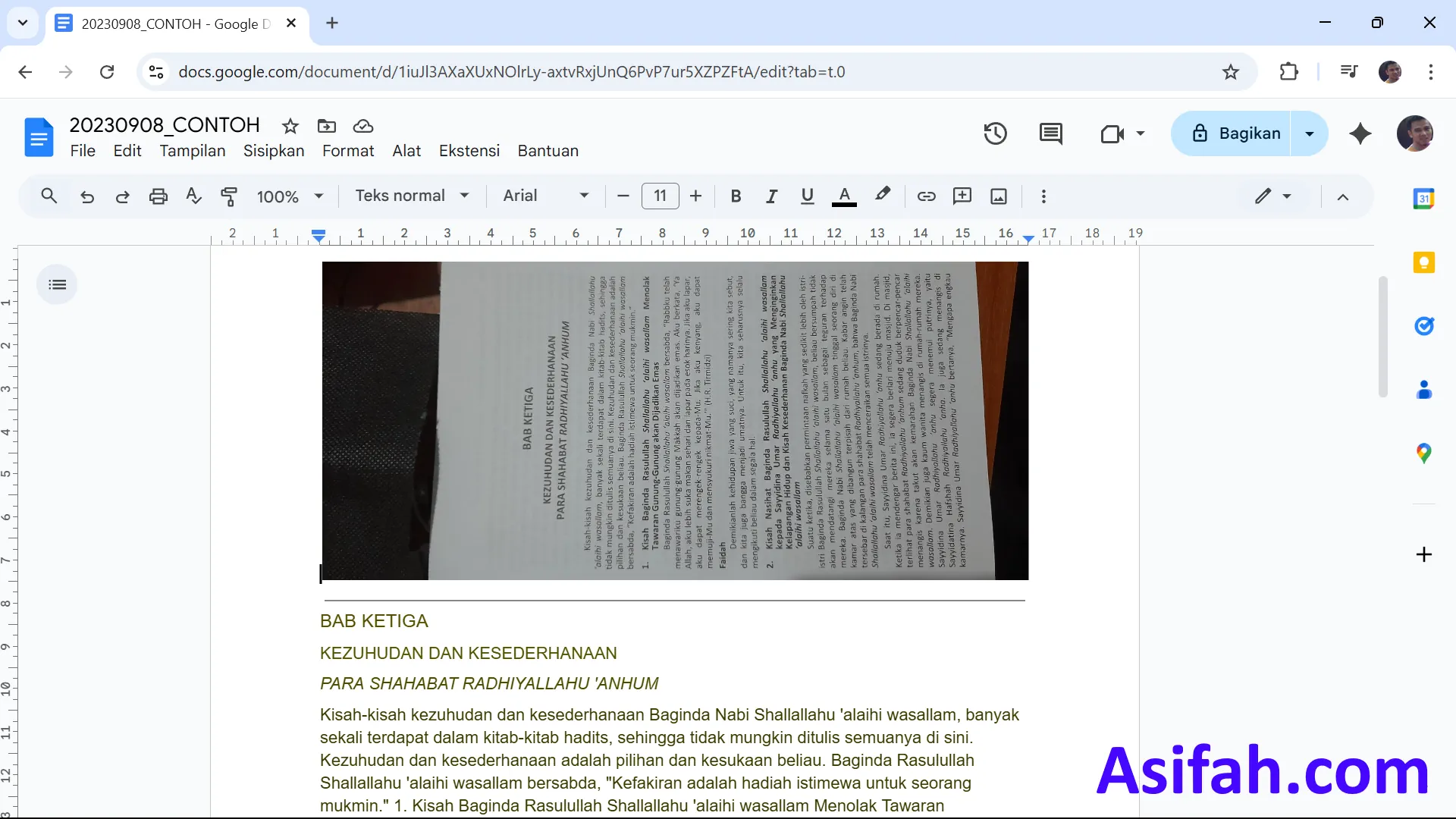The width and height of the screenshot is (1456, 819).
Task: Toggle bold formatting
Action: 735,196
